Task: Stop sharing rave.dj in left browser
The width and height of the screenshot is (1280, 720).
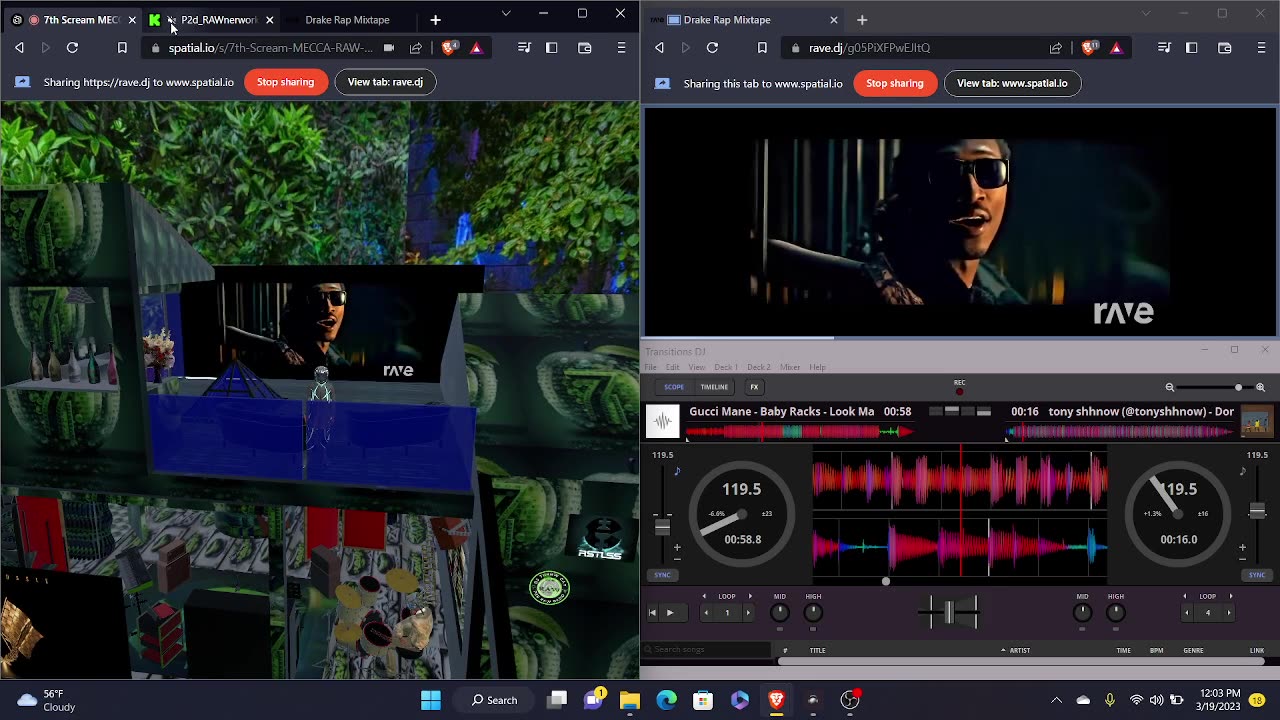Action: click(x=285, y=82)
